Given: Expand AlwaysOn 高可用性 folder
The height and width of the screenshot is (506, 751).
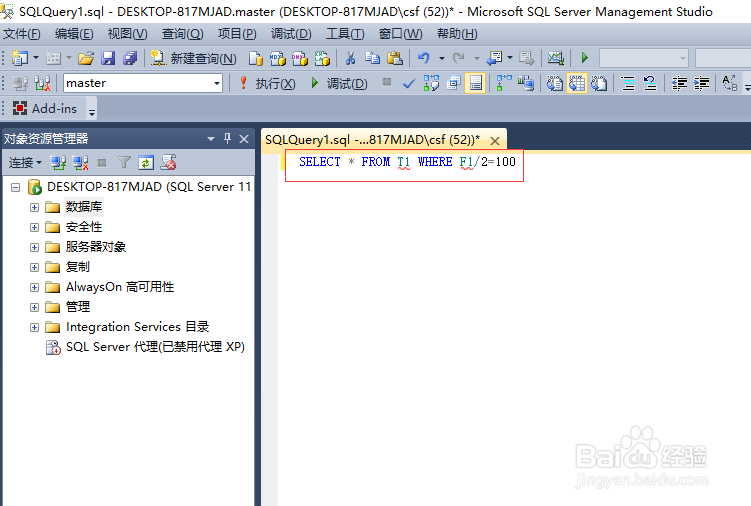Looking at the screenshot, I should (34, 288).
